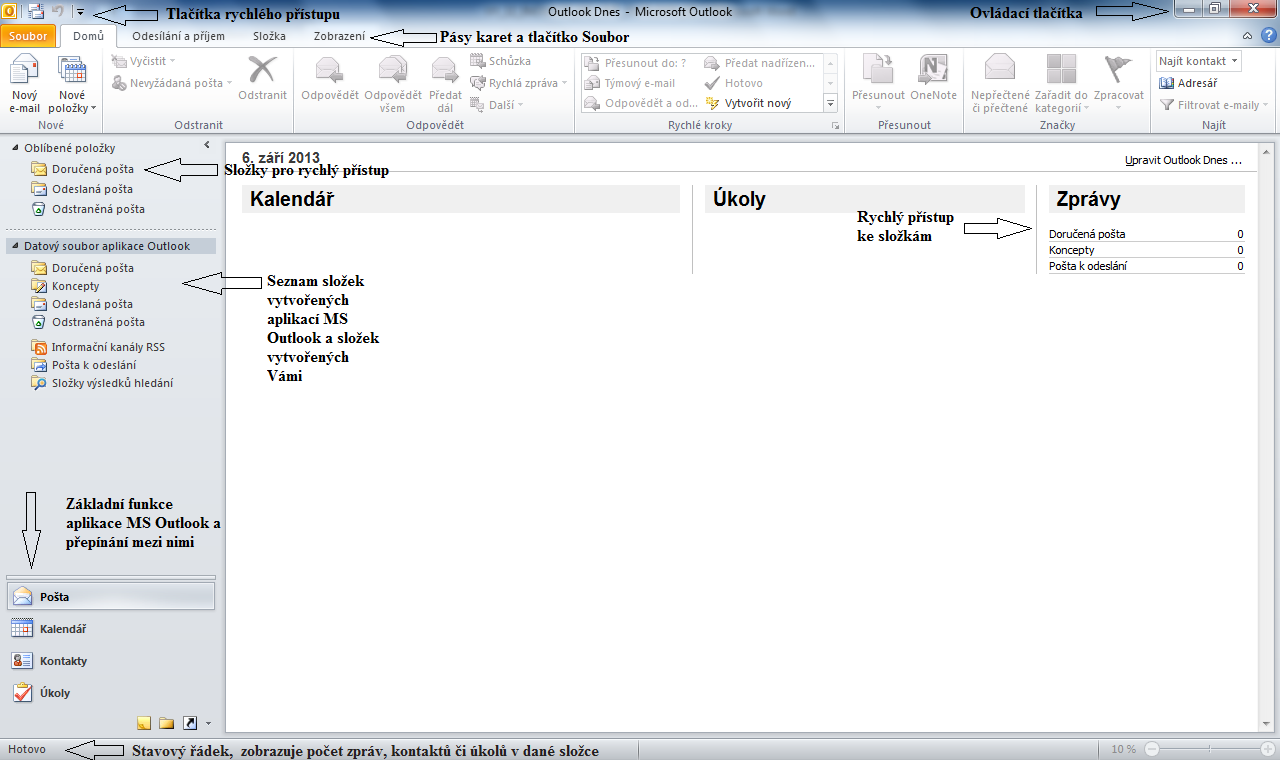Switch to Kalendář module
Image resolution: width=1280 pixels, height=760 pixels.
pos(110,629)
